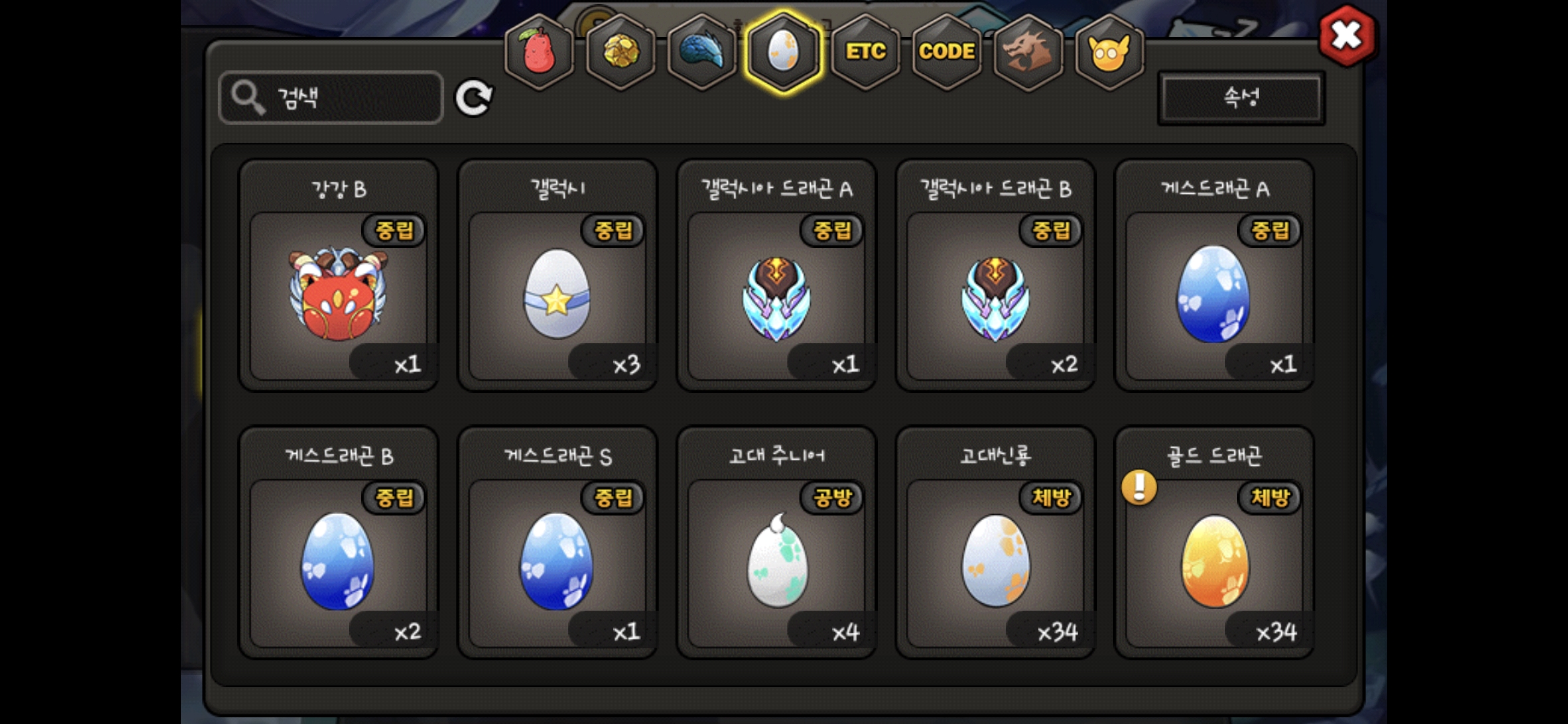Choose the 갤럭시아 드래곤 A egg
Viewport: 1568px width, 724px height.
pyautogui.click(x=777, y=275)
